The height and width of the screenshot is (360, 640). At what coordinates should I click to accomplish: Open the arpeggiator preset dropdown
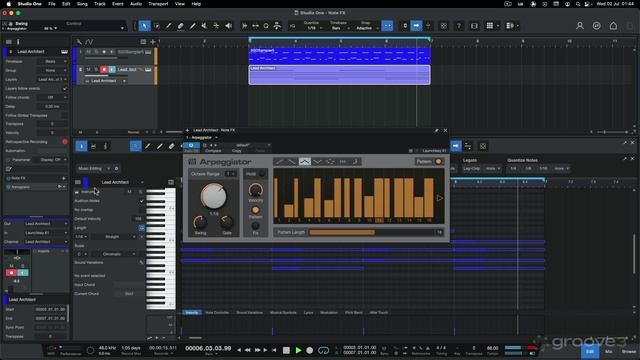(x=249, y=145)
